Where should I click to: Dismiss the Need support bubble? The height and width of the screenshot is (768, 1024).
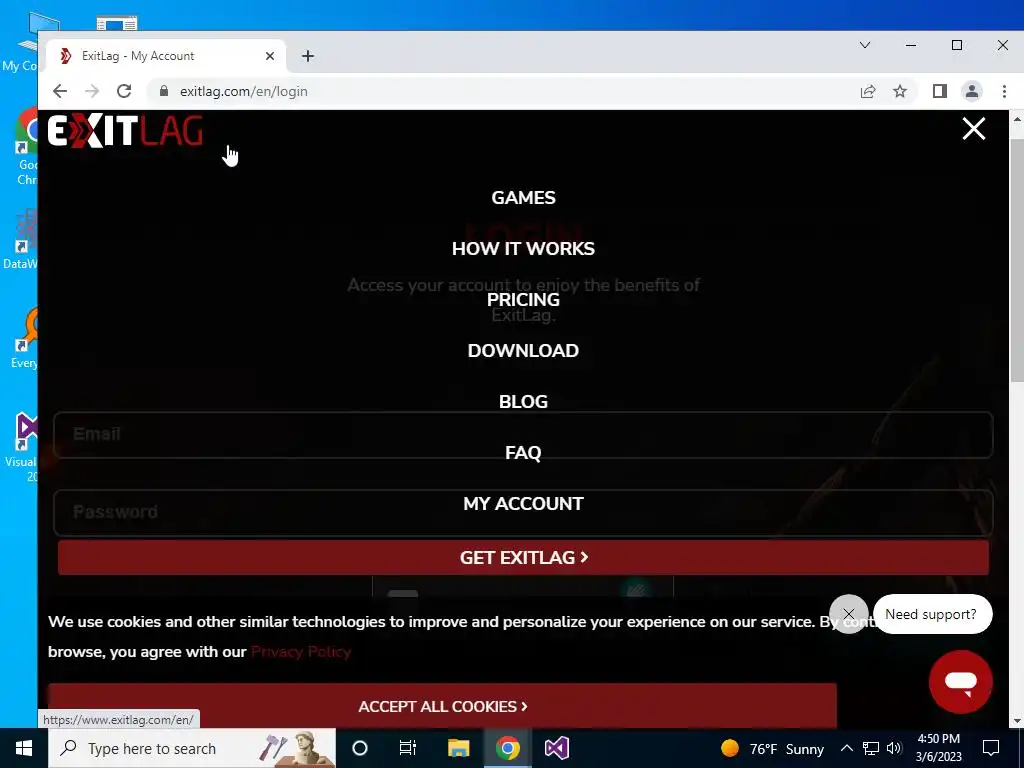[x=848, y=614]
